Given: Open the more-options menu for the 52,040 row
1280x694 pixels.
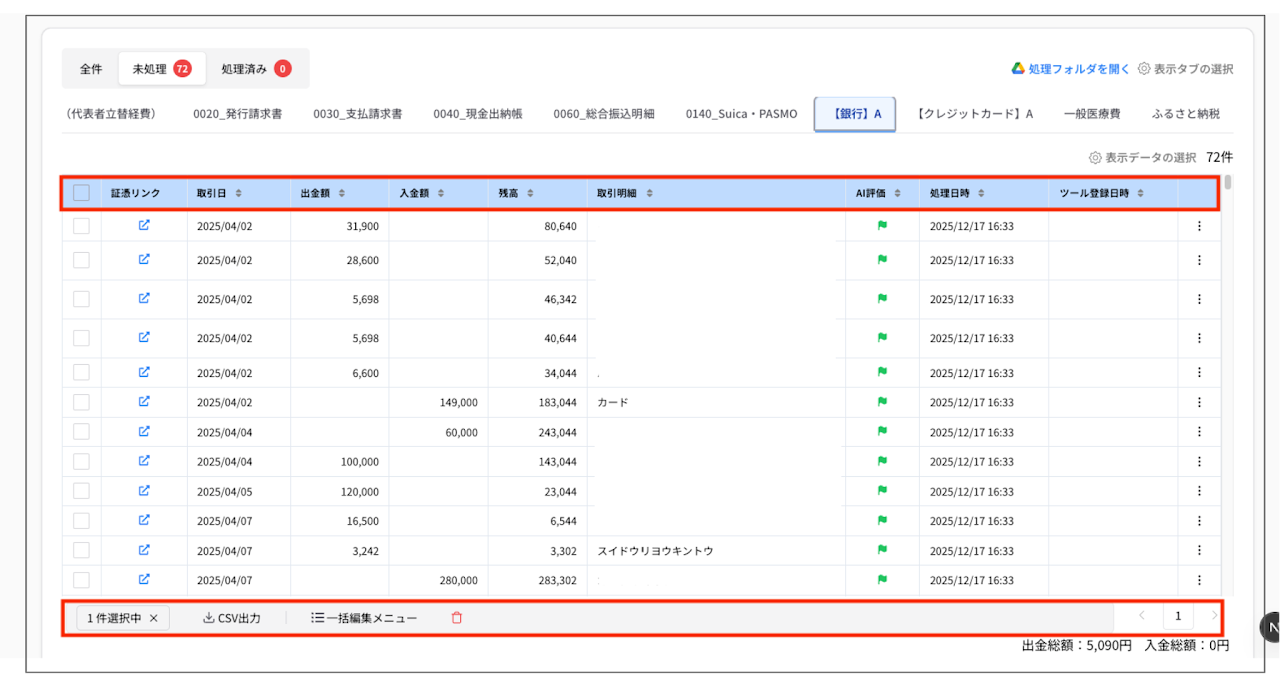Looking at the screenshot, I should [1199, 260].
